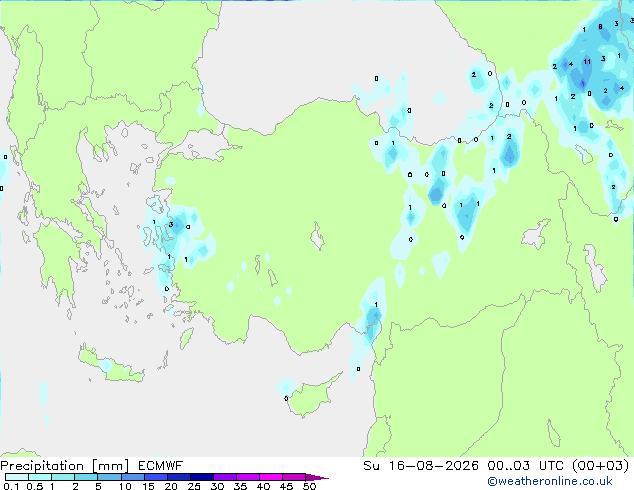Click the "45" legend scale label
This screenshot has height=490, width=634.
coord(286,486)
